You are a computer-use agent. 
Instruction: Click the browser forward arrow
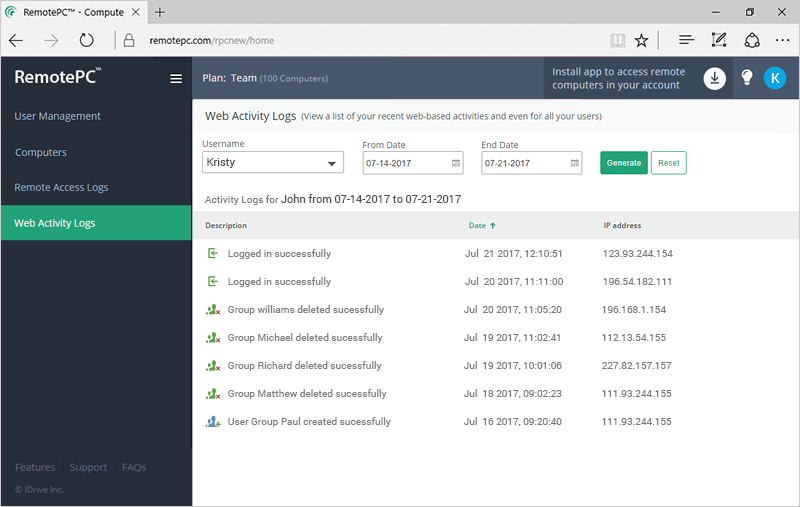click(51, 40)
